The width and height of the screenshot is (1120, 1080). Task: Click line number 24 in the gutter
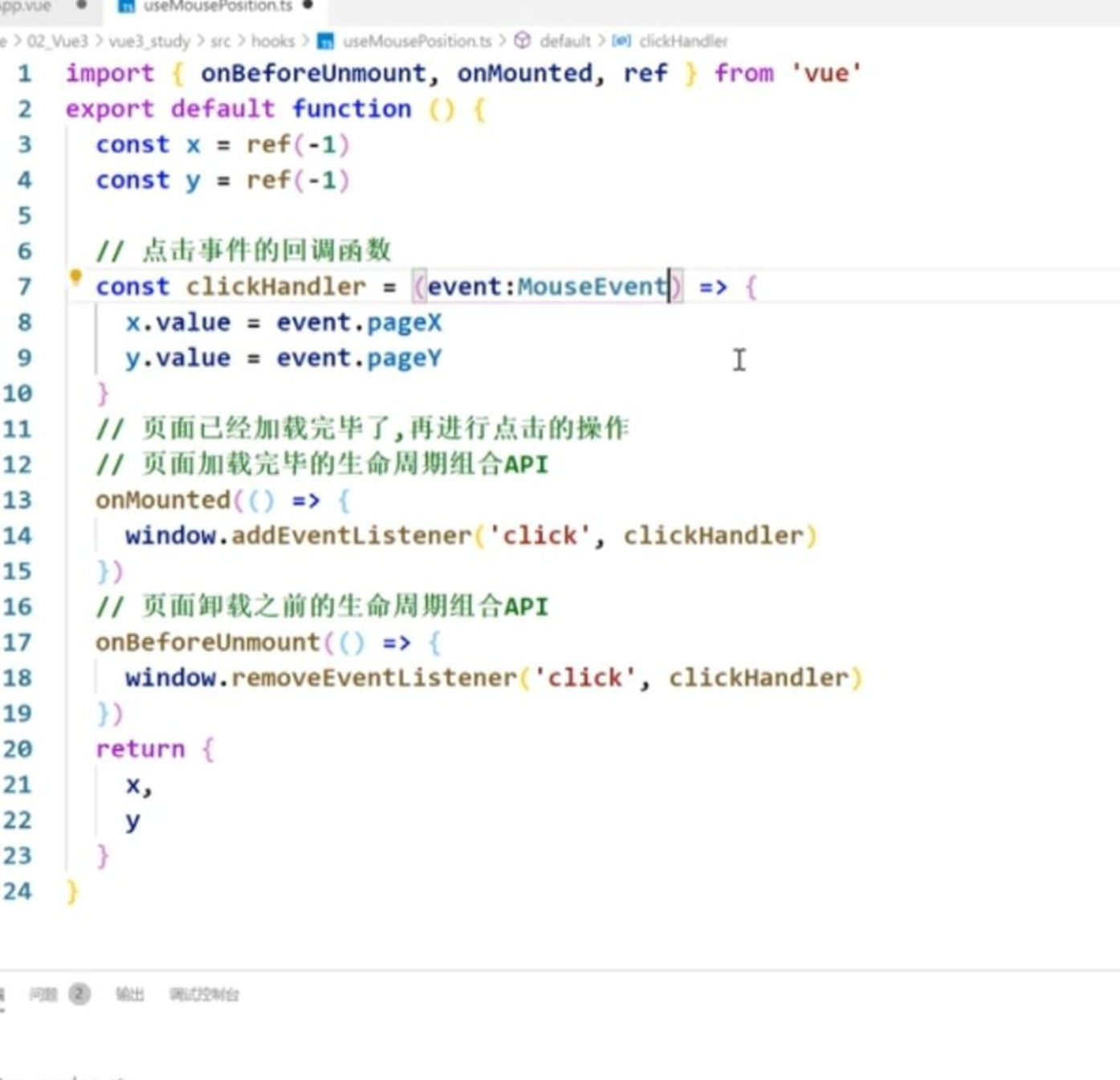click(x=17, y=891)
